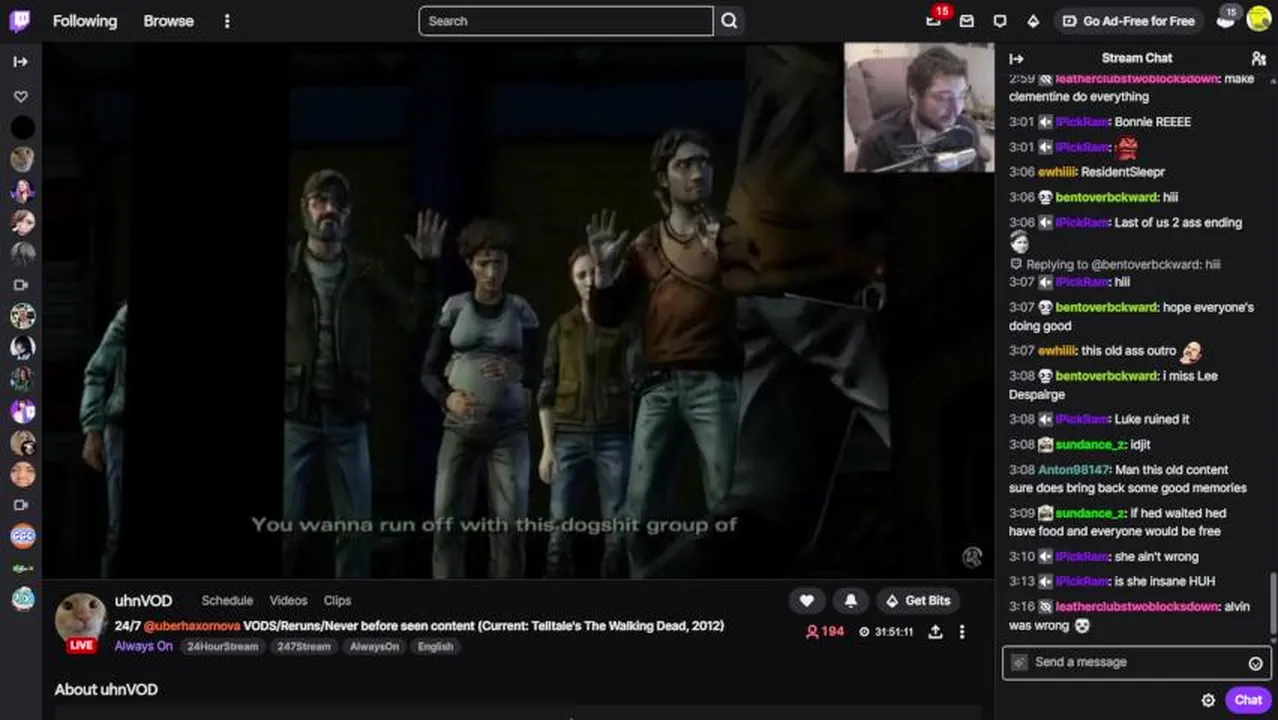The image size is (1278, 720).
Task: Open chat settings gear icon
Action: click(x=1208, y=700)
